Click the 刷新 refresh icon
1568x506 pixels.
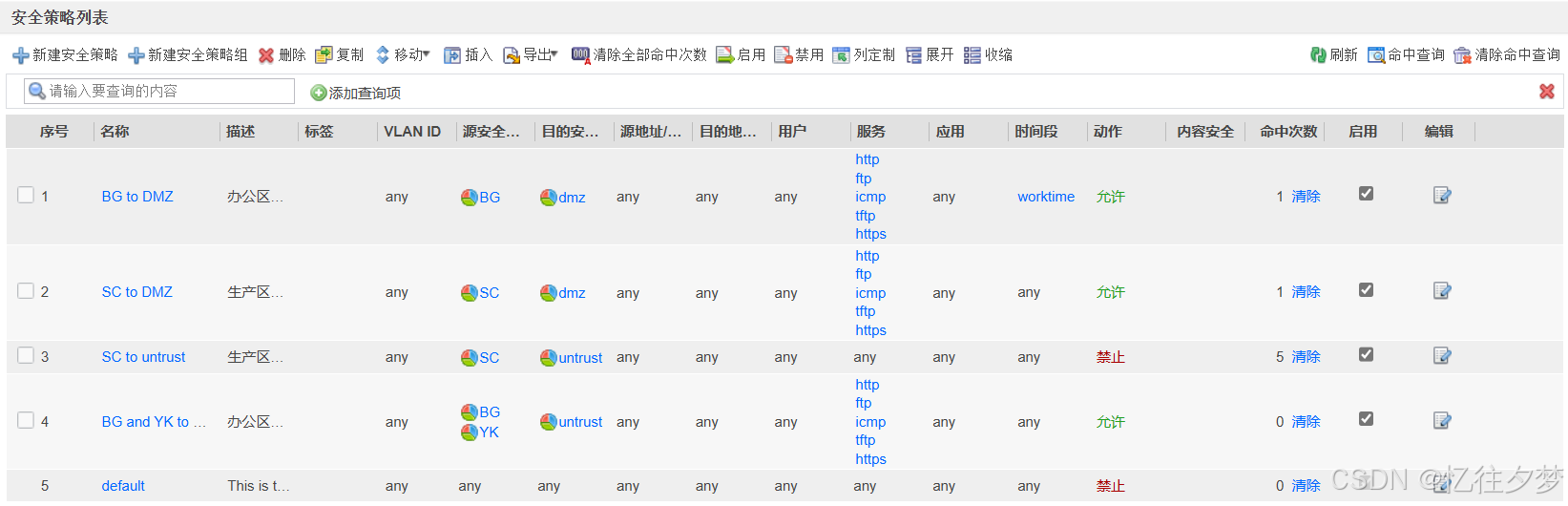pos(1318,55)
